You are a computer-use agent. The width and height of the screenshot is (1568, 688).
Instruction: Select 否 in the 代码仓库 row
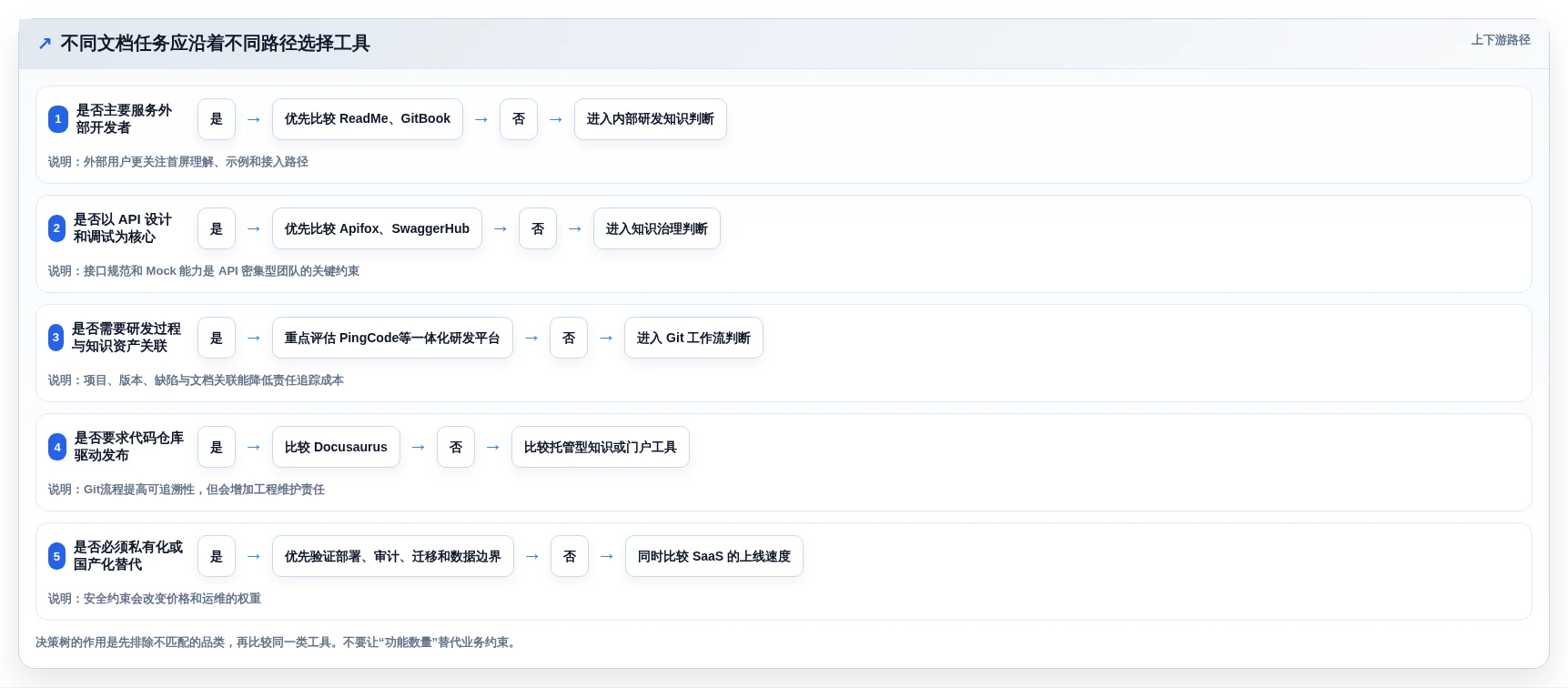point(456,447)
